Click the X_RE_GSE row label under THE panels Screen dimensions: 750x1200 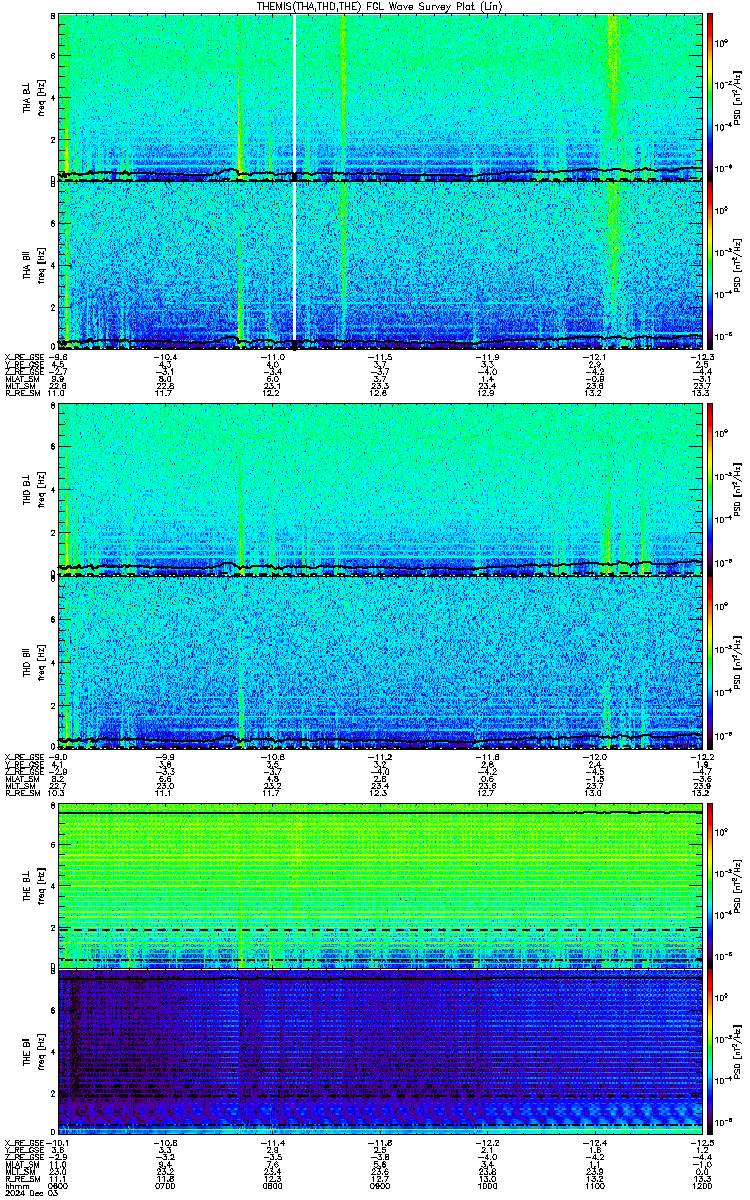click(23, 1143)
